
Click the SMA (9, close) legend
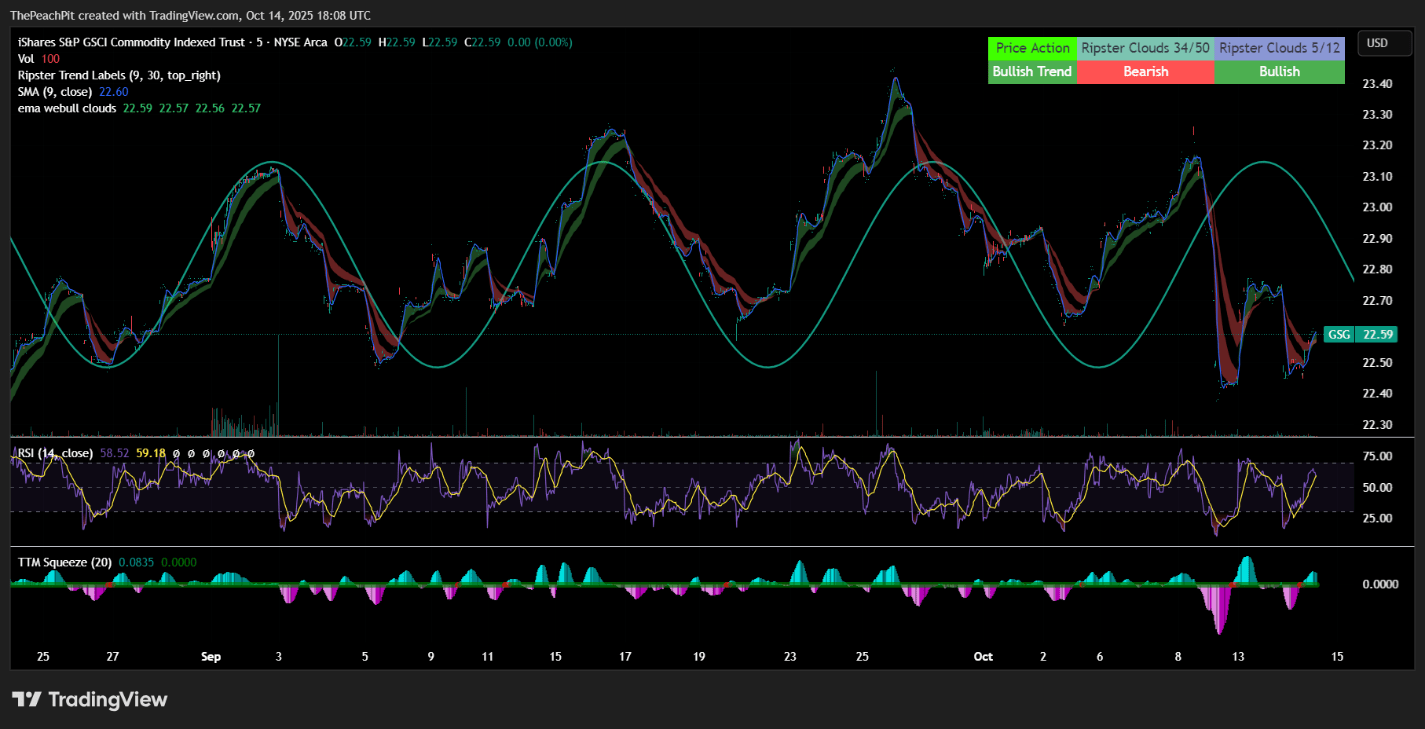(x=57, y=91)
